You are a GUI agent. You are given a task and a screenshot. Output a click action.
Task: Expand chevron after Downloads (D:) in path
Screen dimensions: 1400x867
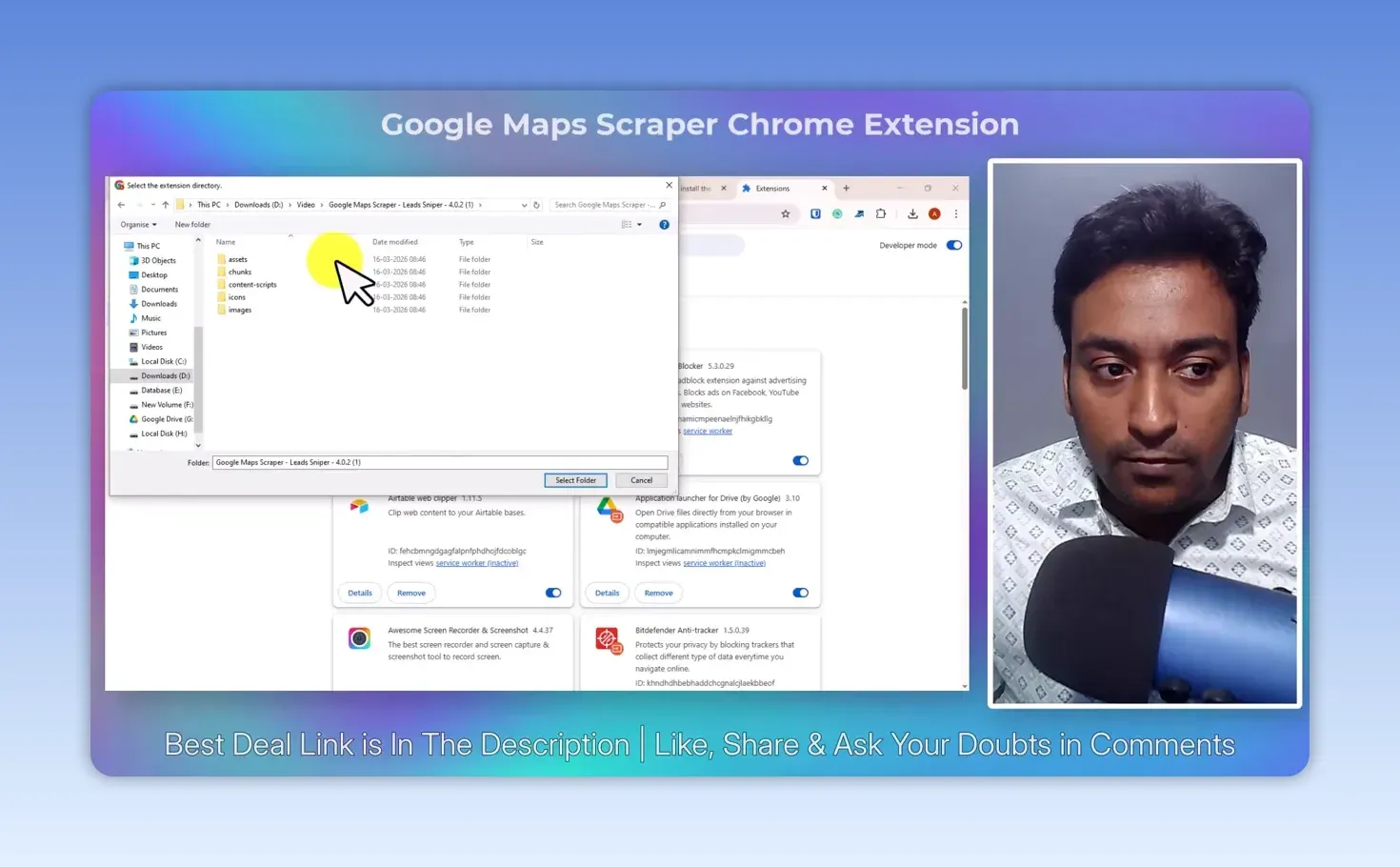pyautogui.click(x=290, y=205)
